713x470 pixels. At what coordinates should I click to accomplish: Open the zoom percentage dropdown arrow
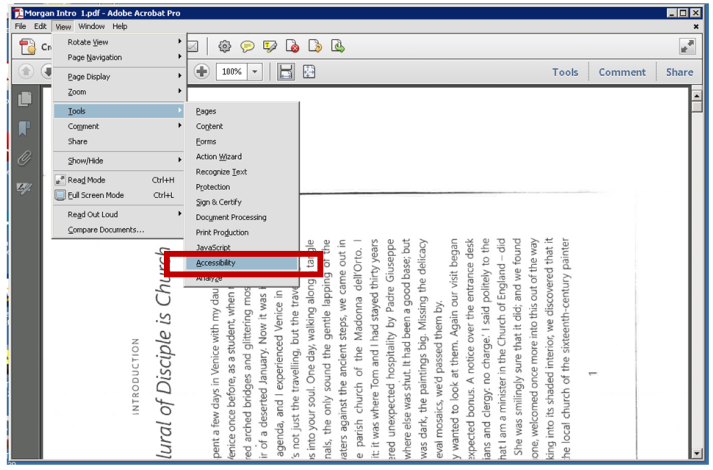point(255,72)
